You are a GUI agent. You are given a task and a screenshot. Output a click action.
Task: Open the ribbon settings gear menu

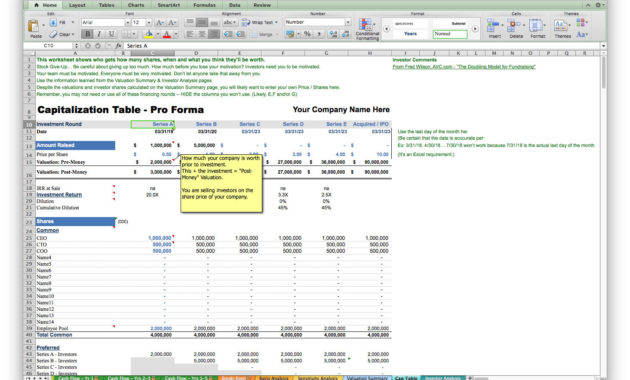click(x=599, y=5)
